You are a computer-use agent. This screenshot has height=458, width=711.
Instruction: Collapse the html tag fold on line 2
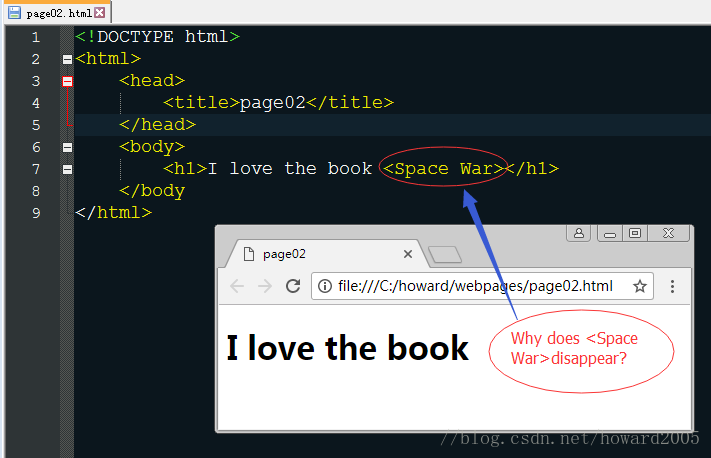click(x=67, y=59)
